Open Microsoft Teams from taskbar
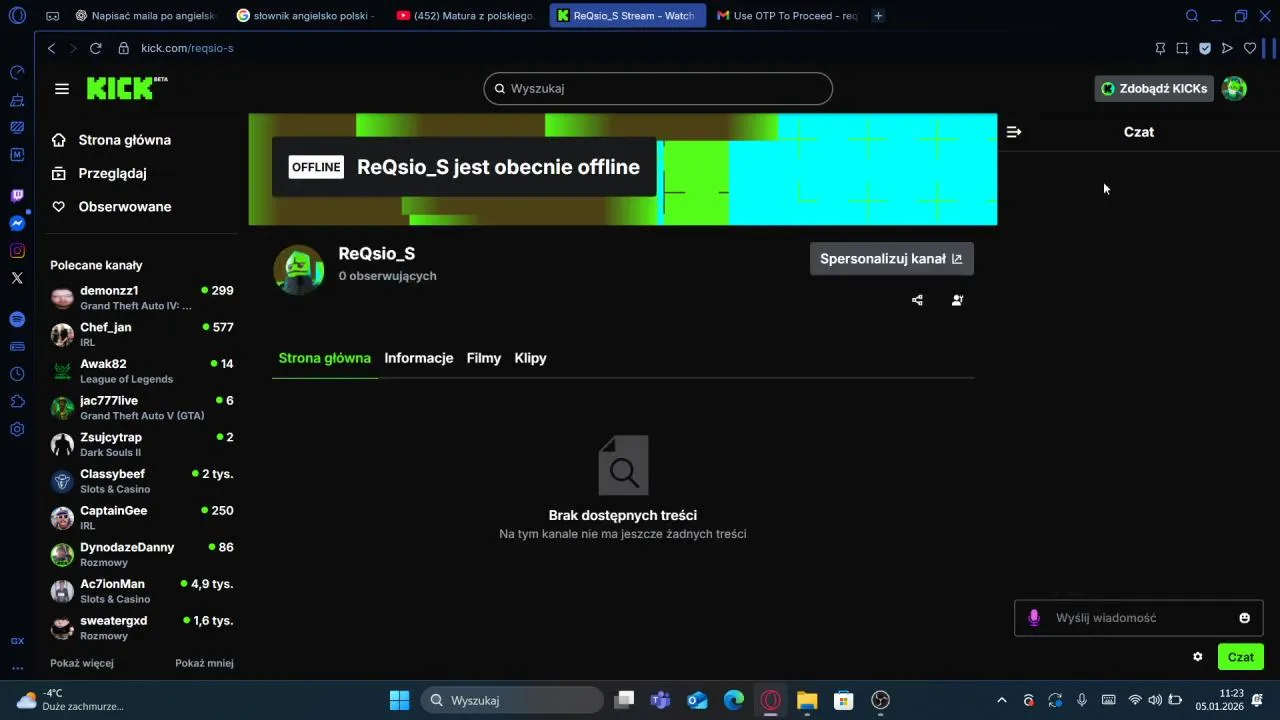 click(x=660, y=700)
